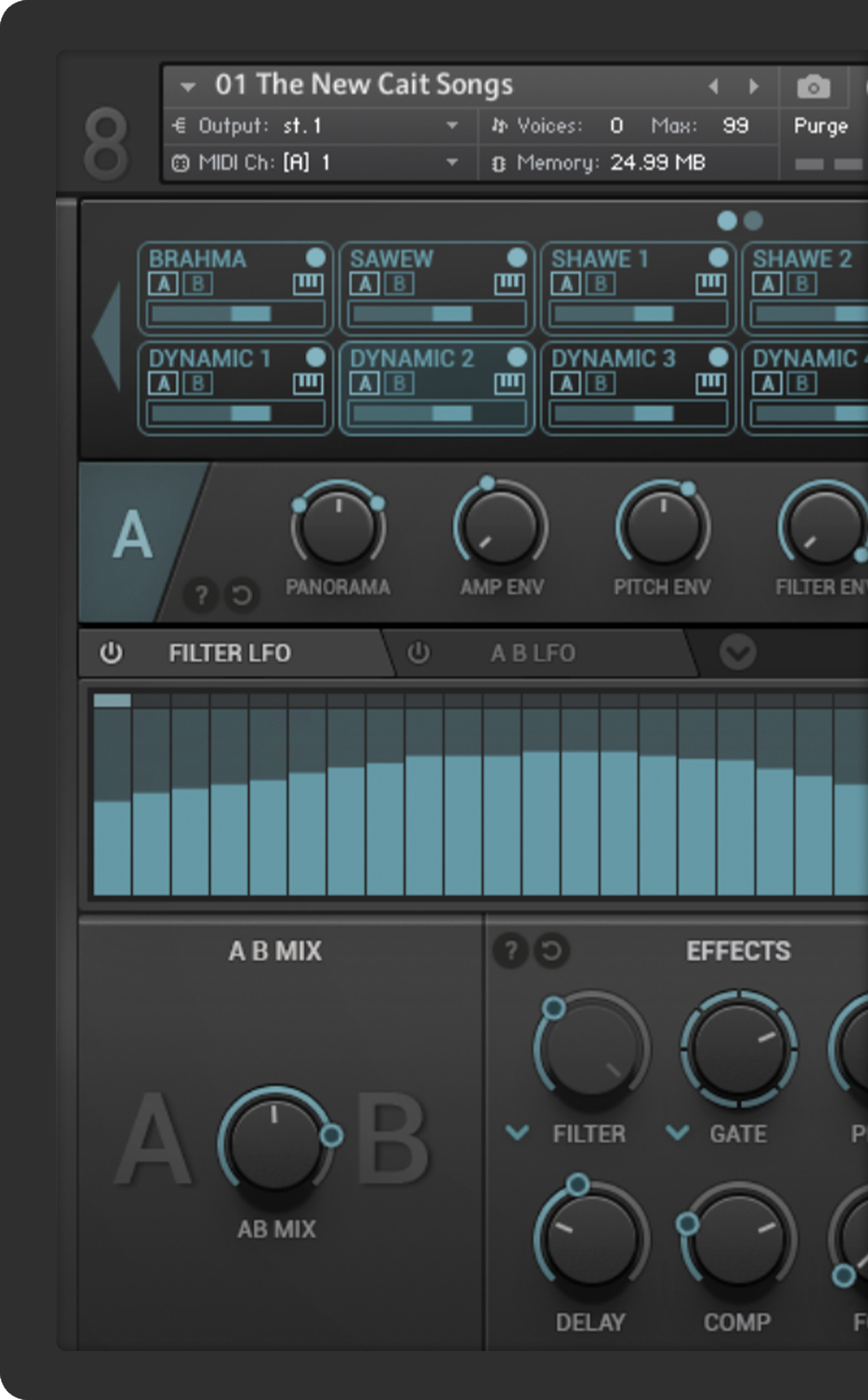Open the MIDI Ch dropdown
This screenshot has height=1400, width=868.
[452, 162]
